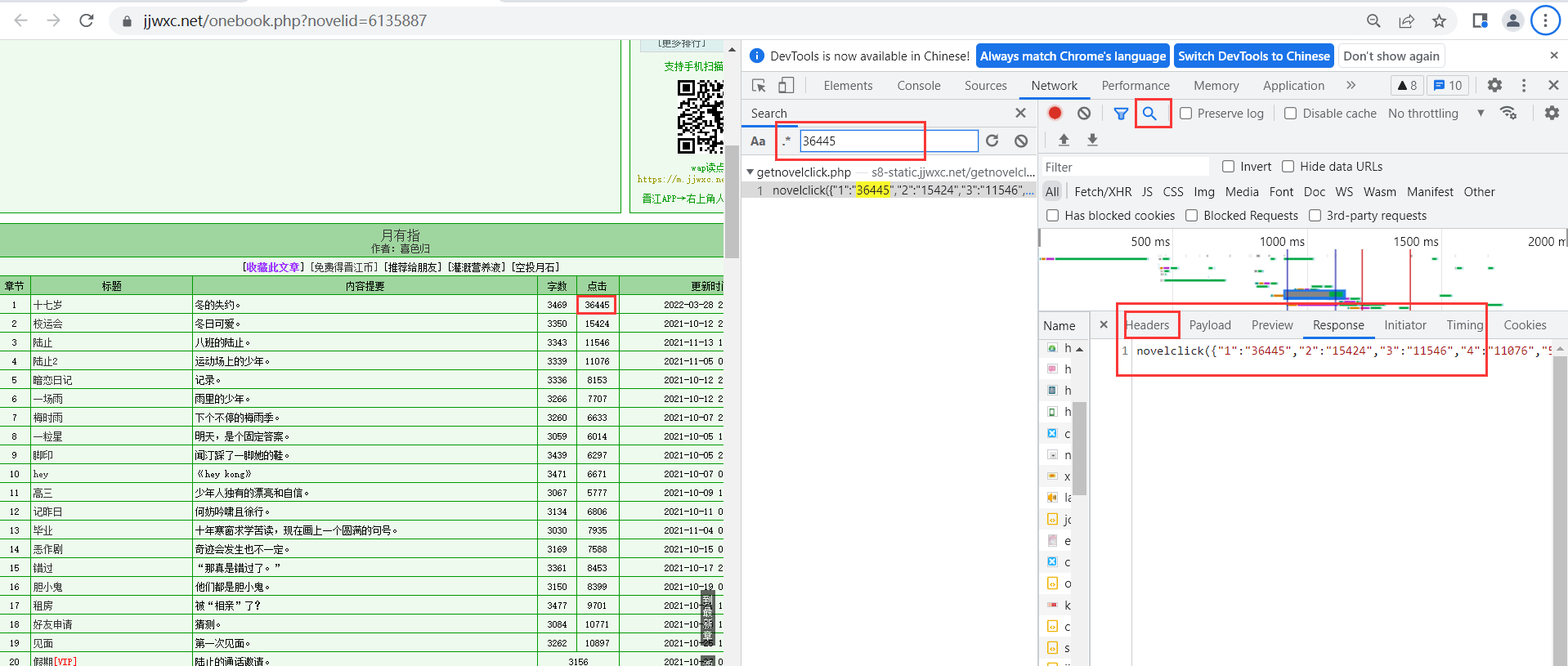The width and height of the screenshot is (1568, 666).
Task: Toggle the network search magnifier
Action: [1149, 114]
